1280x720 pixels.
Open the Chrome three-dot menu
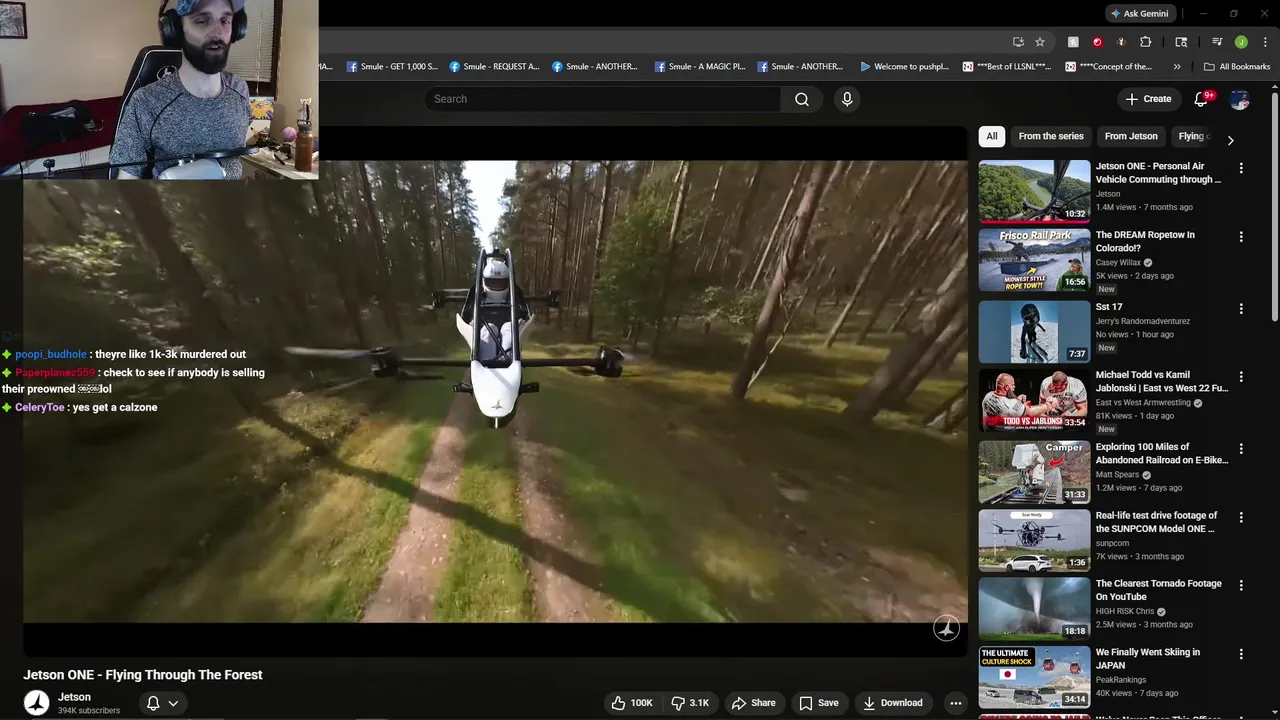click(1265, 42)
